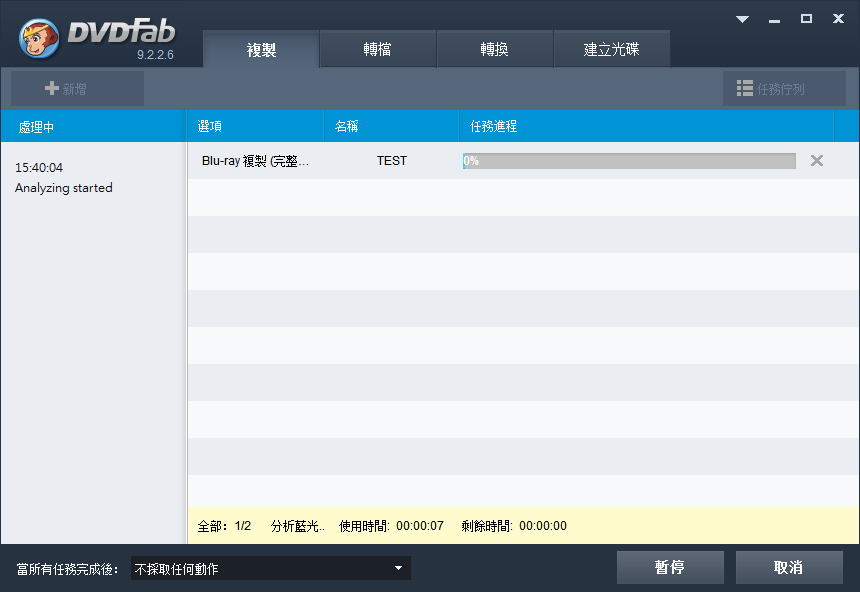Viewport: 860px width, 592px height.
Task: Select the Blu-ray 複製 task row
Action: 255,161
